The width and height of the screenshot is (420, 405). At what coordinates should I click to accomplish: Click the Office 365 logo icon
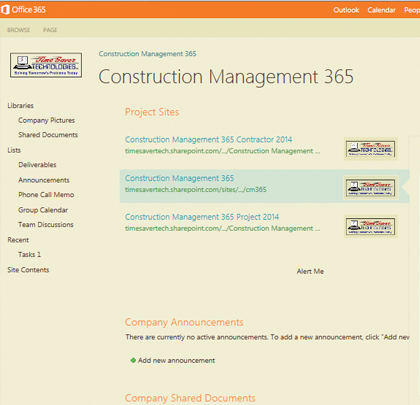[5, 10]
